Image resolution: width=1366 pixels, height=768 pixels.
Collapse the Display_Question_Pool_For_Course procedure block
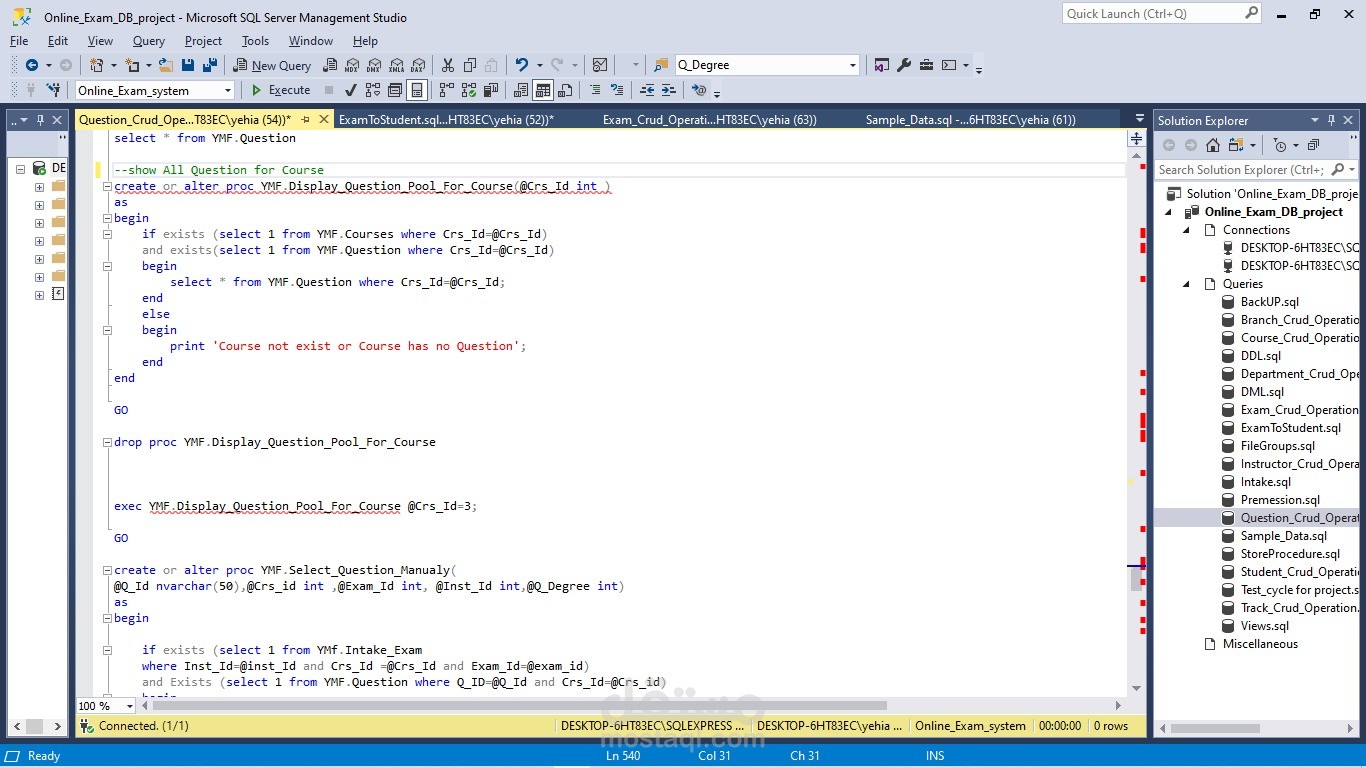[107, 186]
